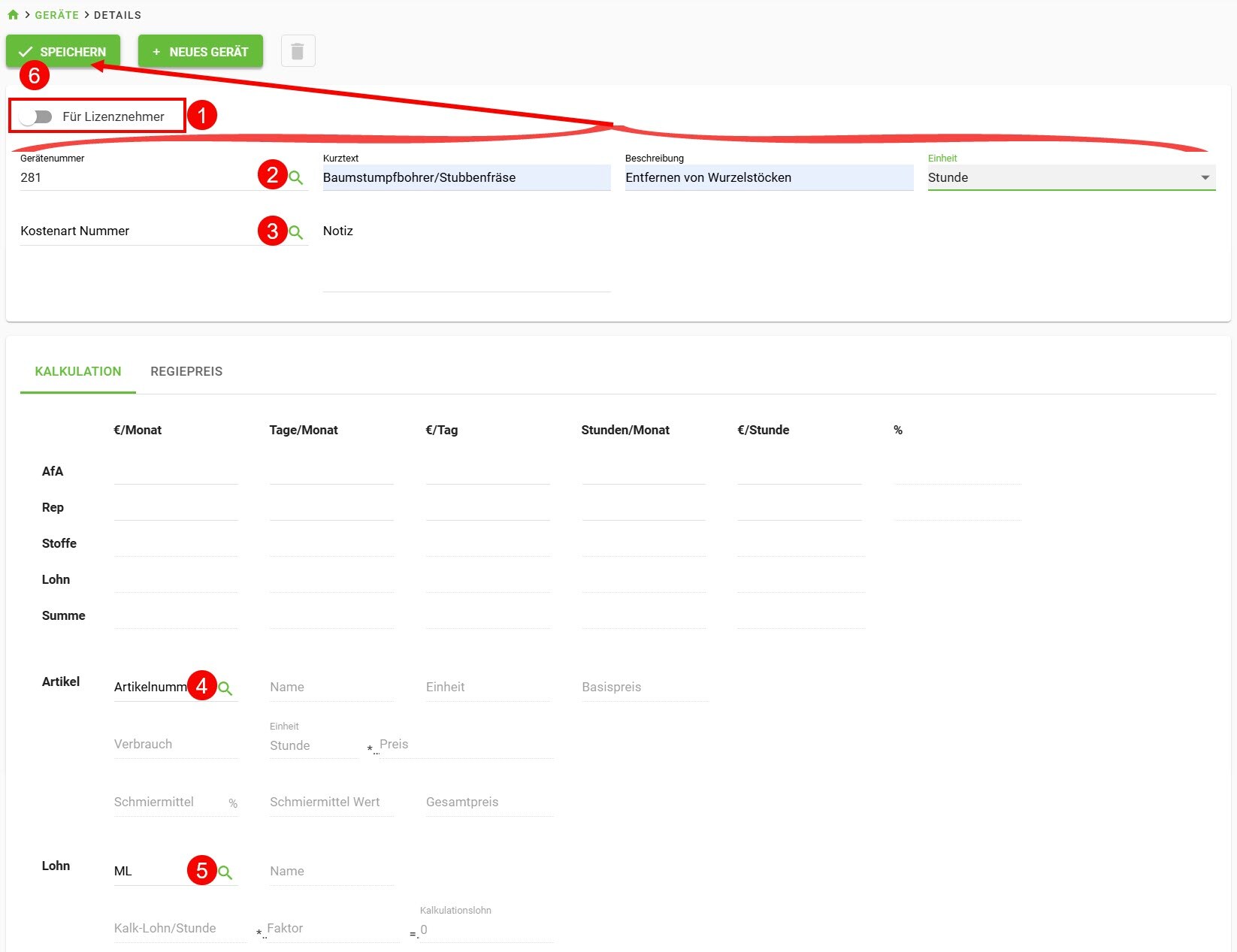Image resolution: width=1237 pixels, height=952 pixels.
Task: Open the Einheit dropdown showing Stunde
Action: coord(1072,177)
